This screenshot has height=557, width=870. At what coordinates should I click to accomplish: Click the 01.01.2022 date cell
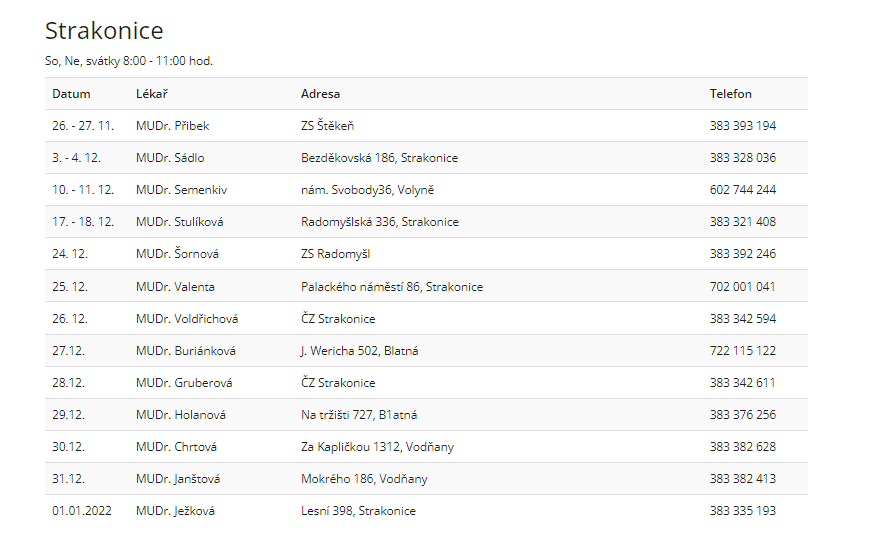coord(82,511)
